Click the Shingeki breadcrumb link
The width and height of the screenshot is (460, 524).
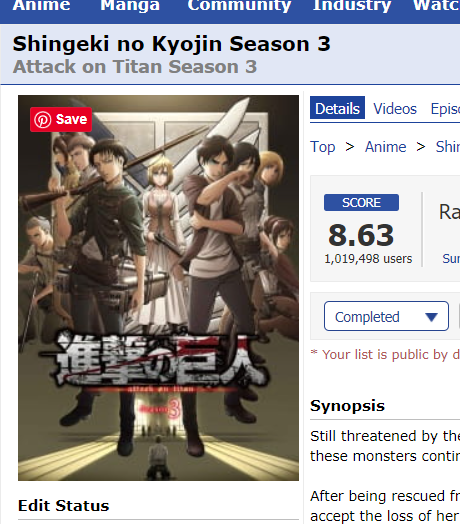coord(448,147)
